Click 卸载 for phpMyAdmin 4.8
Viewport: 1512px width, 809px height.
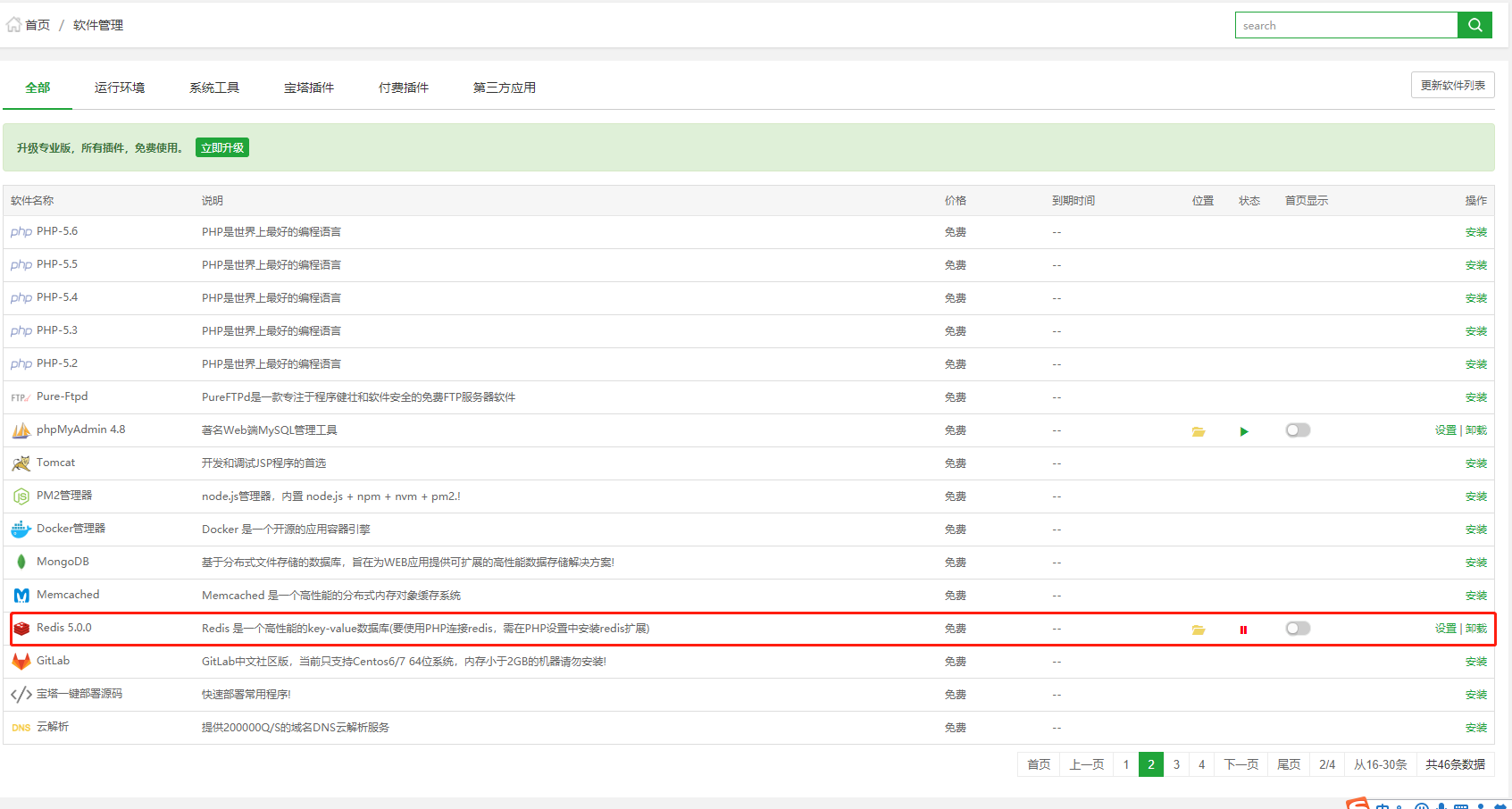click(x=1476, y=430)
